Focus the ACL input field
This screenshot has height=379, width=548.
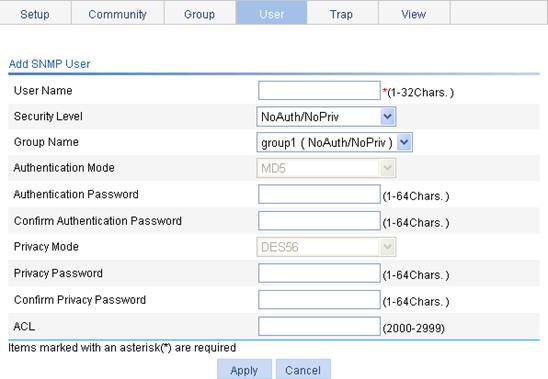tap(319, 326)
